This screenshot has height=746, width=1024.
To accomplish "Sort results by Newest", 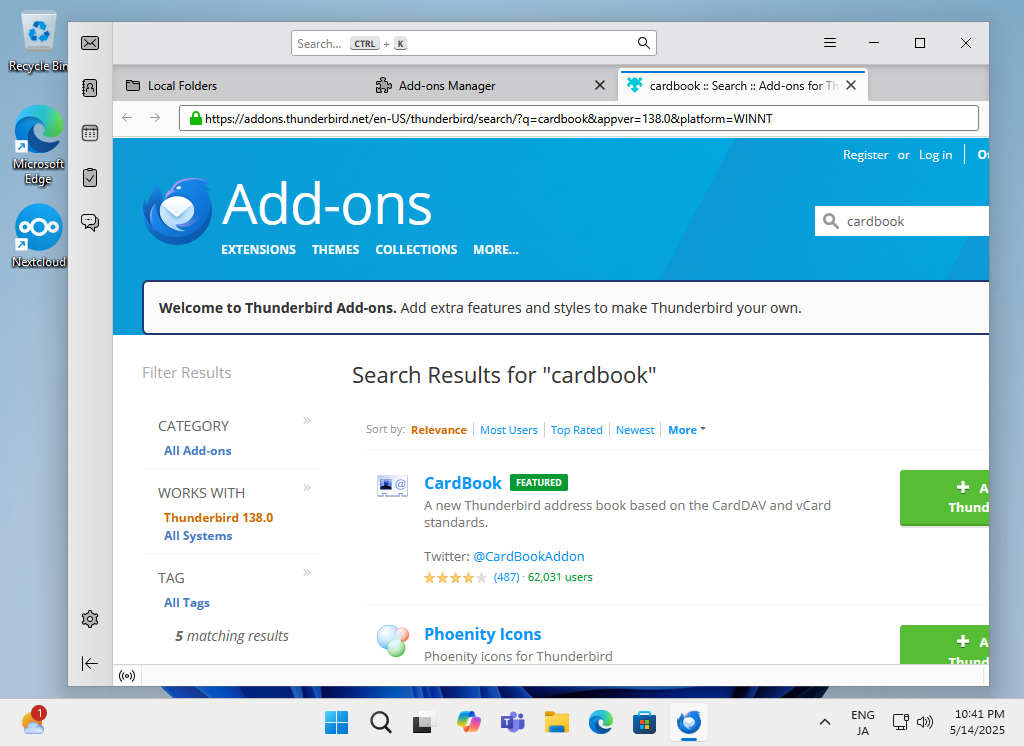I will point(635,430).
